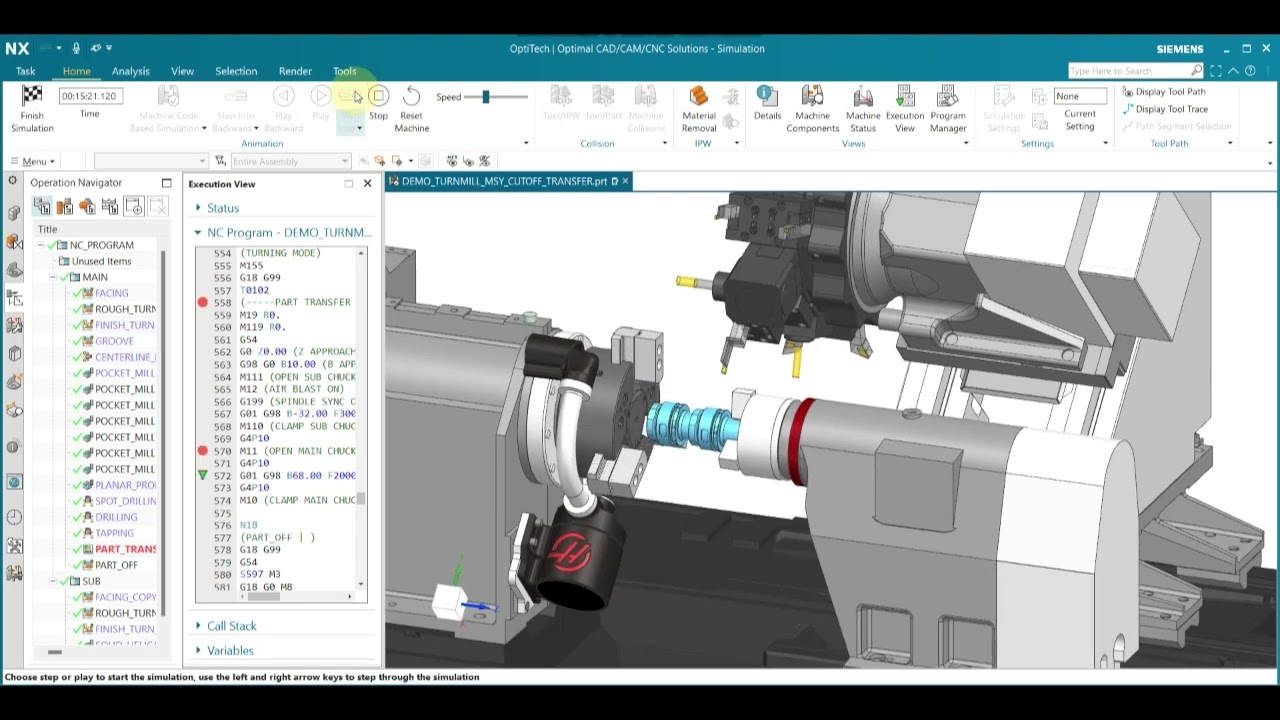This screenshot has height=720, width=1280.
Task: Collapse the NC Program section
Action: (x=197, y=232)
